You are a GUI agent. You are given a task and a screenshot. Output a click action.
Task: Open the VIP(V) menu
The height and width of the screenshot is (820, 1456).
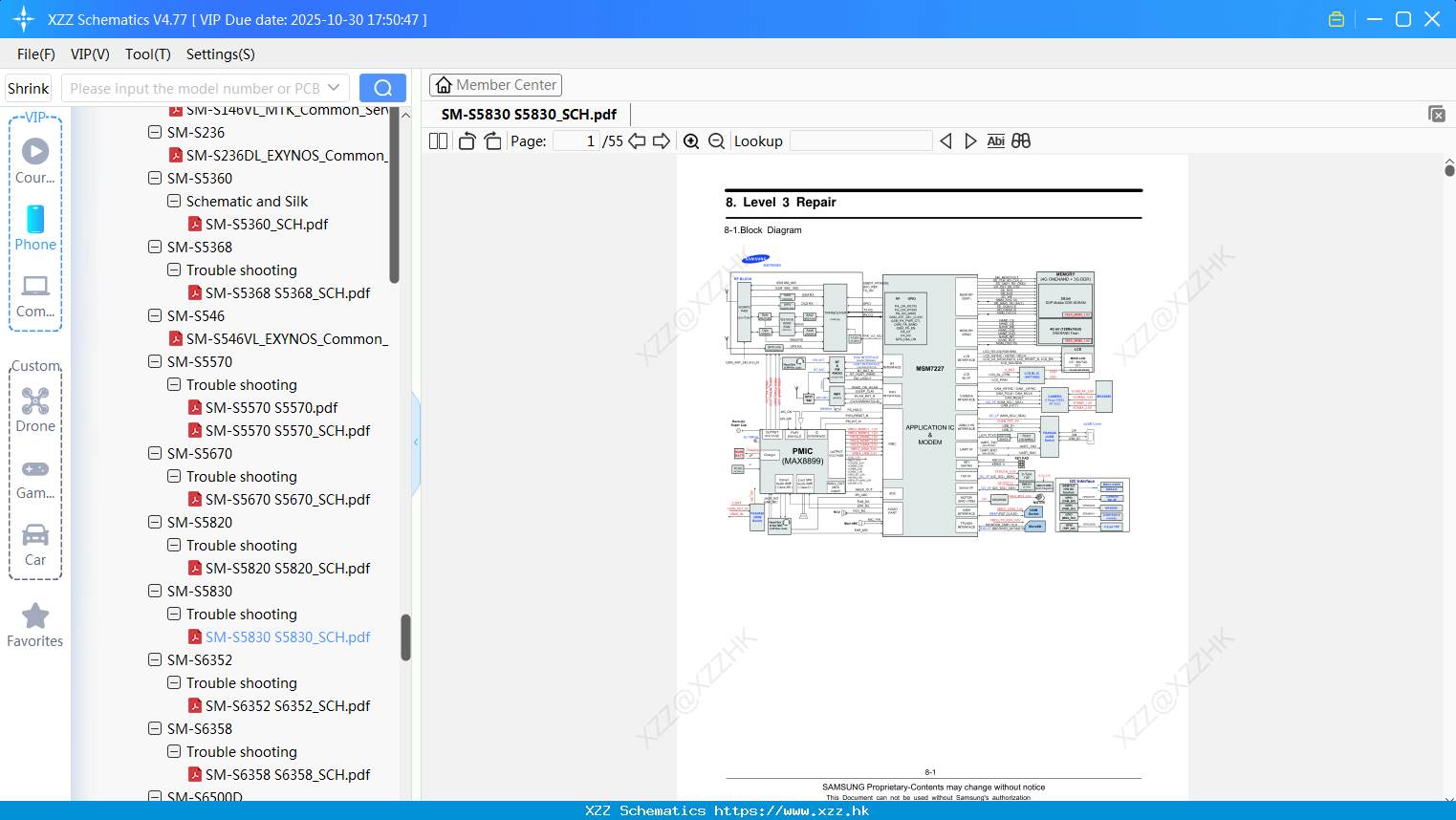point(90,54)
